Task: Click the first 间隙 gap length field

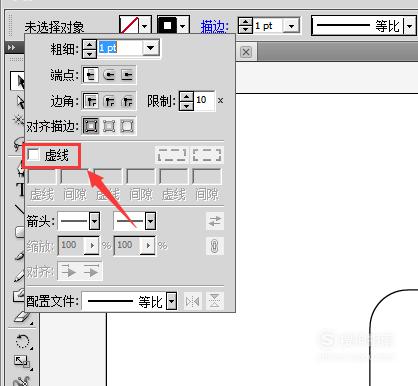Action: point(75,176)
